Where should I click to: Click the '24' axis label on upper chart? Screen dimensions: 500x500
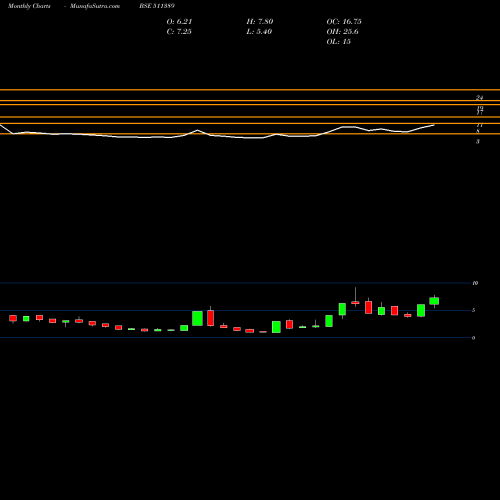[x=479, y=98]
